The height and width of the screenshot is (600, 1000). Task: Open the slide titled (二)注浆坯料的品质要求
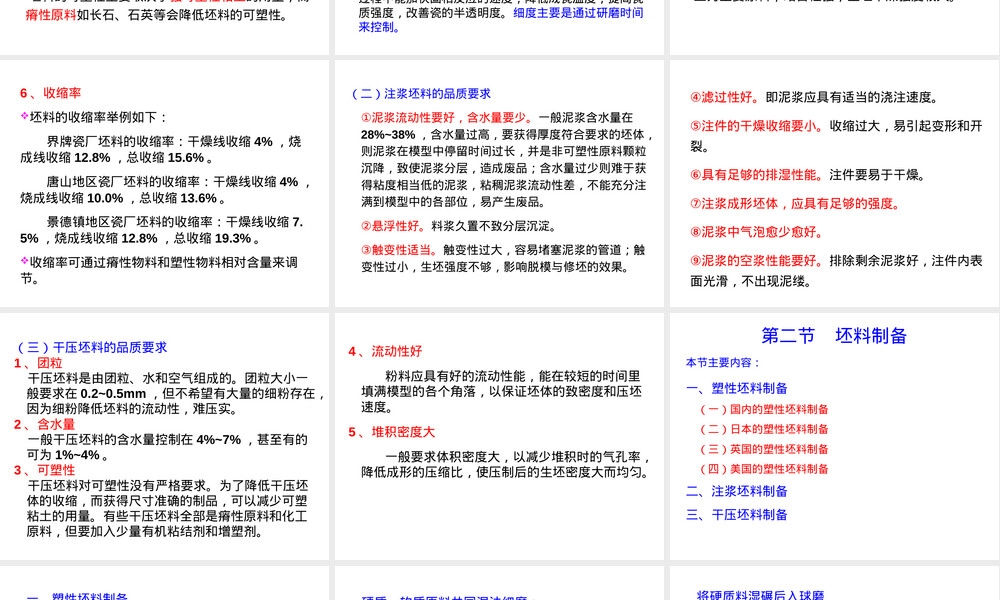coord(499,184)
